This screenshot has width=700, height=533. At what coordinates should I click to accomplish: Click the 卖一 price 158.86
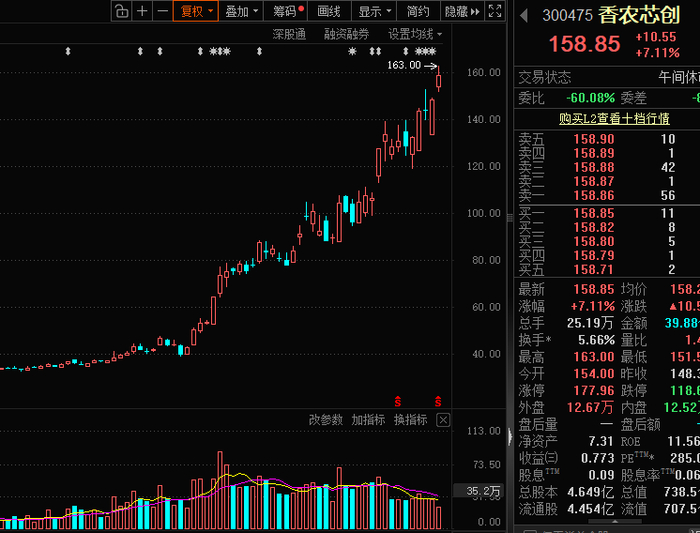[x=594, y=196]
